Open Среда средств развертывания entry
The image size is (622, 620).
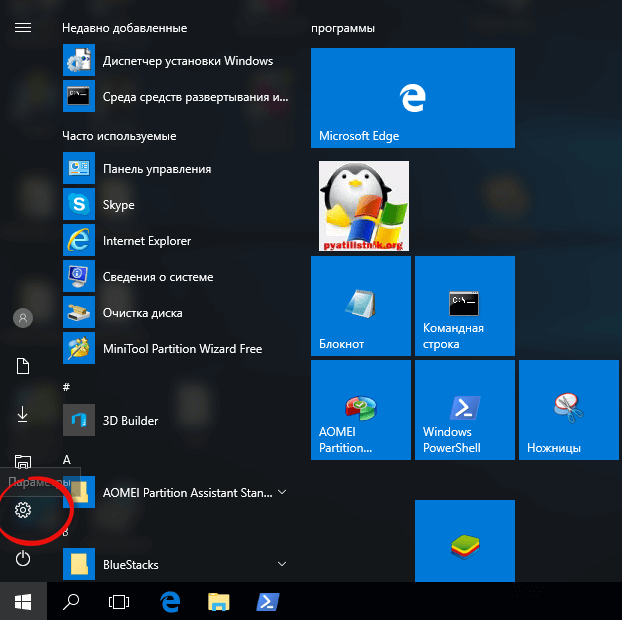[176, 96]
